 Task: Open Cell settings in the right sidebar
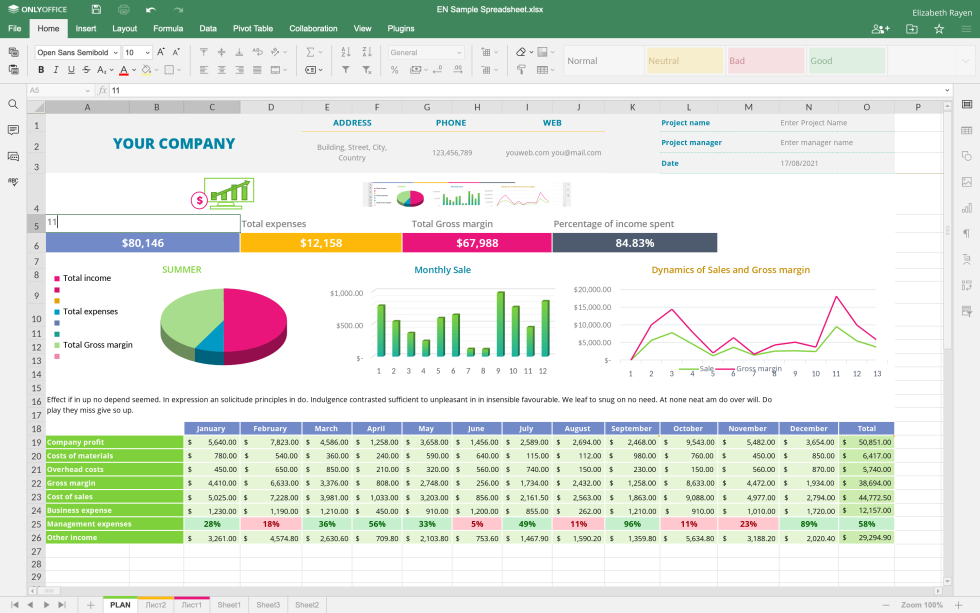point(966,104)
